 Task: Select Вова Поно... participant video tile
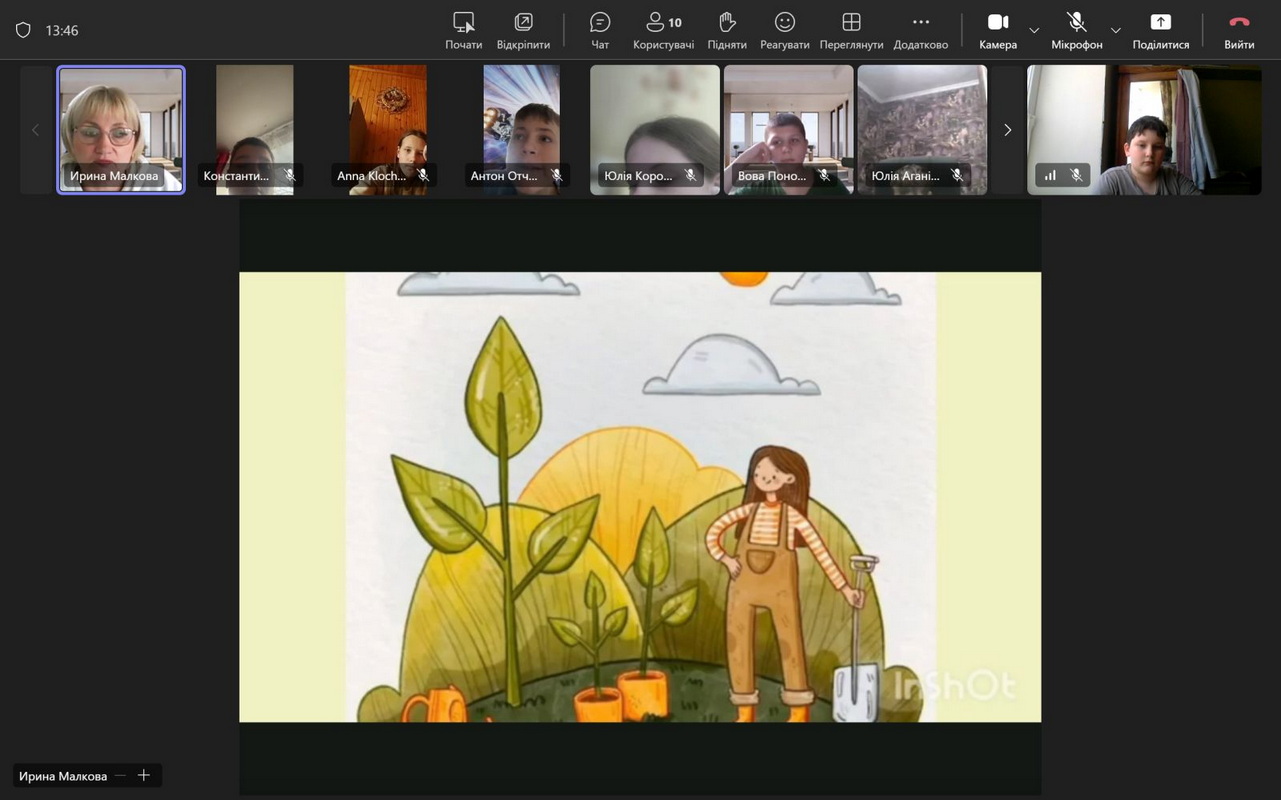(788, 129)
